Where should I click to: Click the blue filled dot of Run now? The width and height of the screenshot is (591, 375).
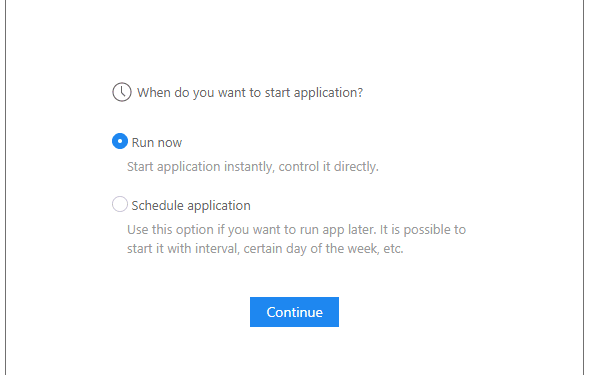tap(120, 141)
